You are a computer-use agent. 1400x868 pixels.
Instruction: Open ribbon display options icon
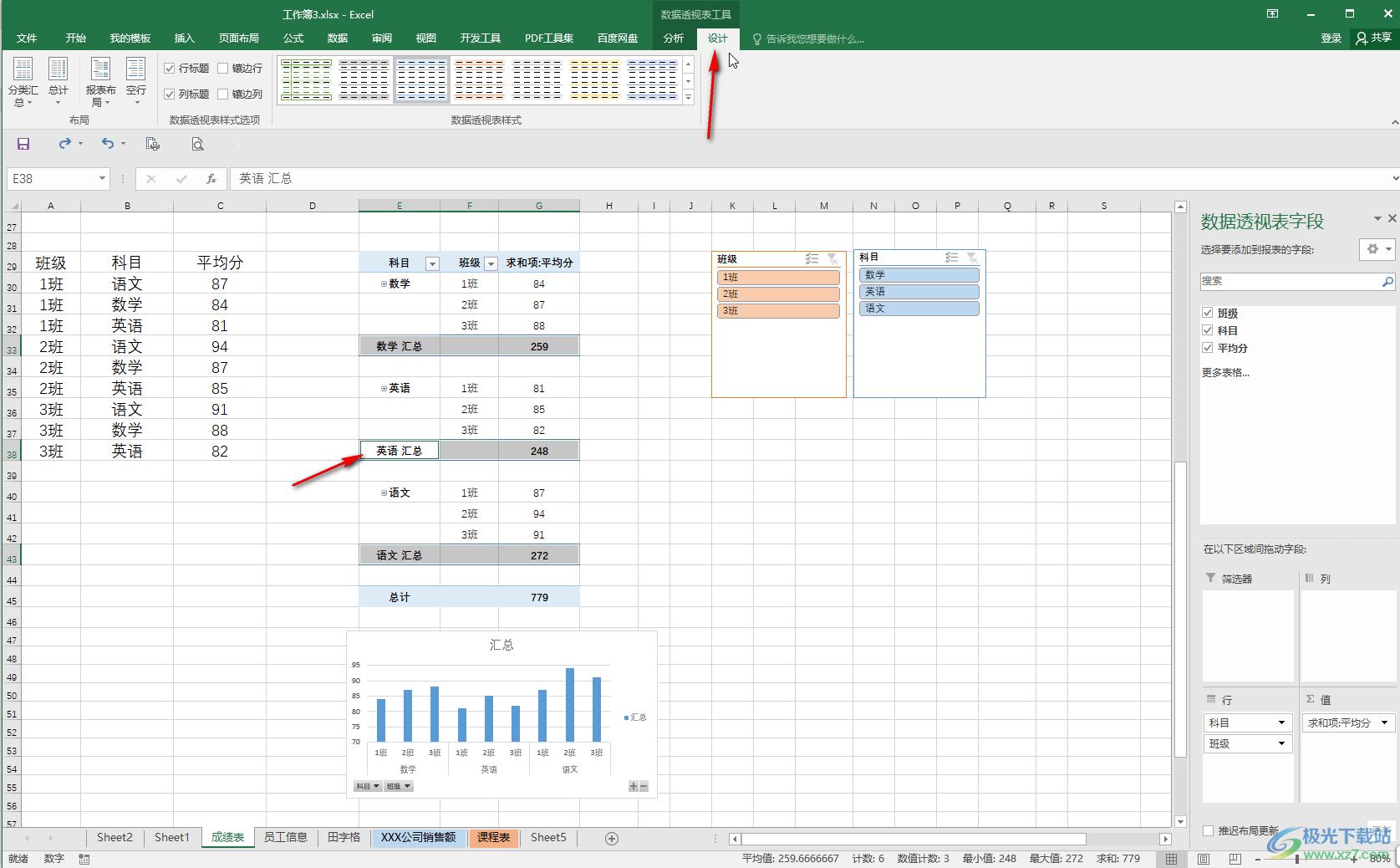click(x=1272, y=13)
